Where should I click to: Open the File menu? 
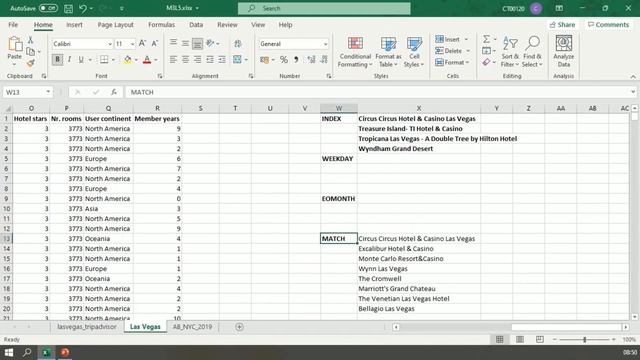[13, 25]
